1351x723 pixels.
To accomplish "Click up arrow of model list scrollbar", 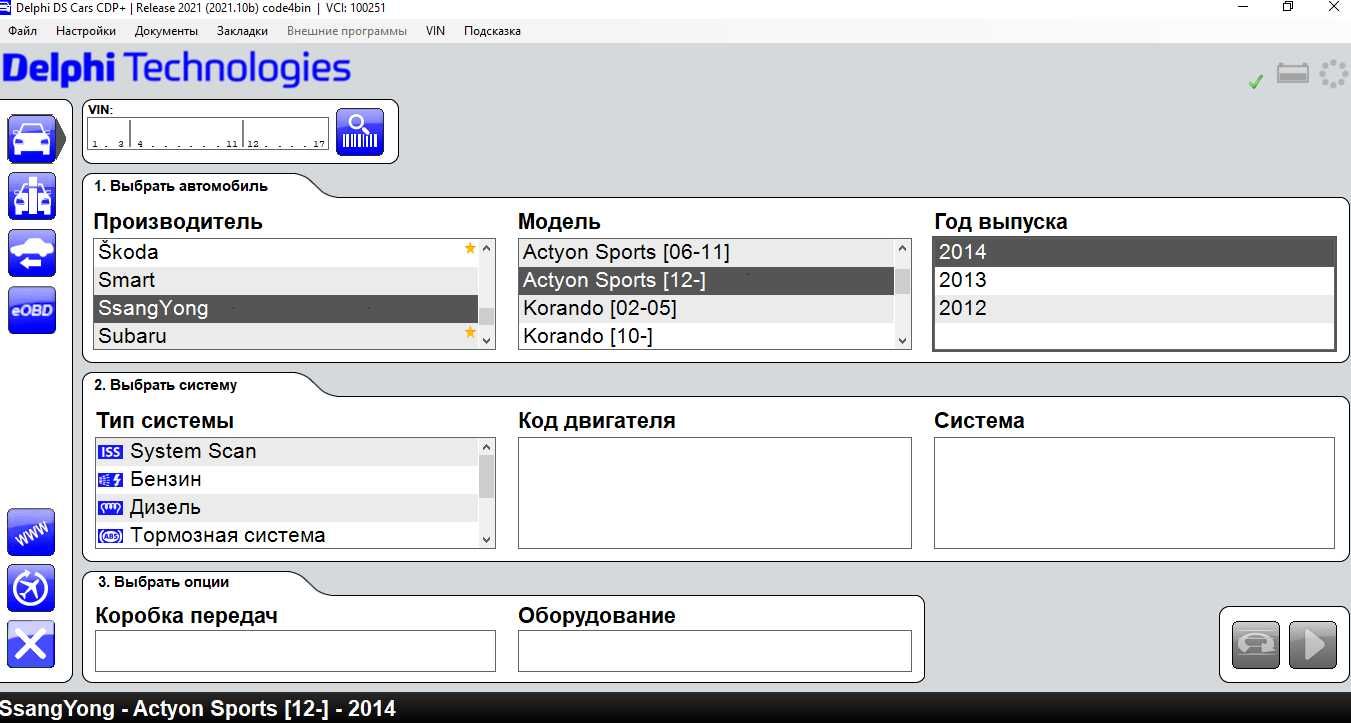I will coord(903,248).
